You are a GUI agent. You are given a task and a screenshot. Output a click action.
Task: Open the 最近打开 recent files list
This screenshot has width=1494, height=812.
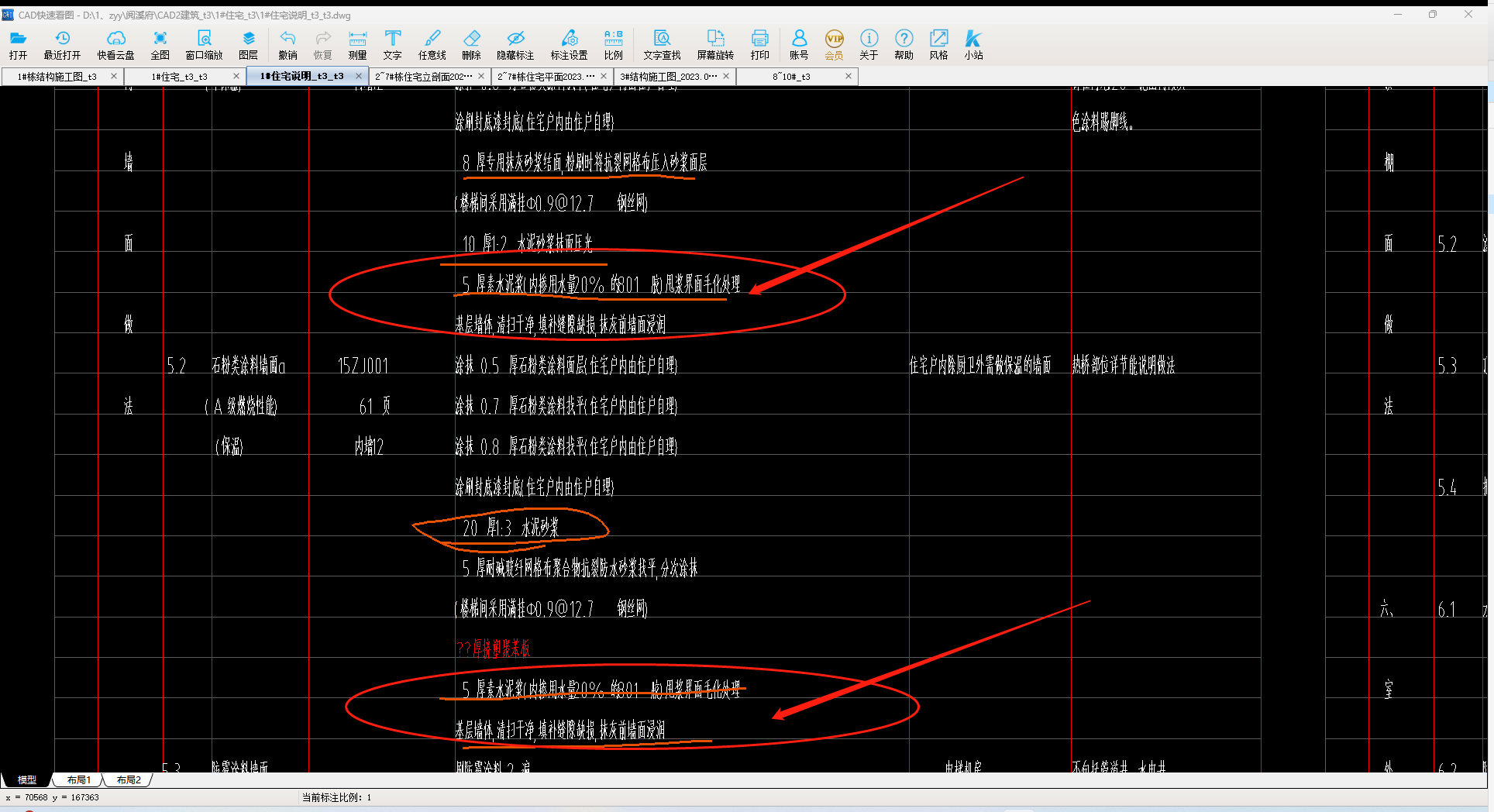point(62,45)
